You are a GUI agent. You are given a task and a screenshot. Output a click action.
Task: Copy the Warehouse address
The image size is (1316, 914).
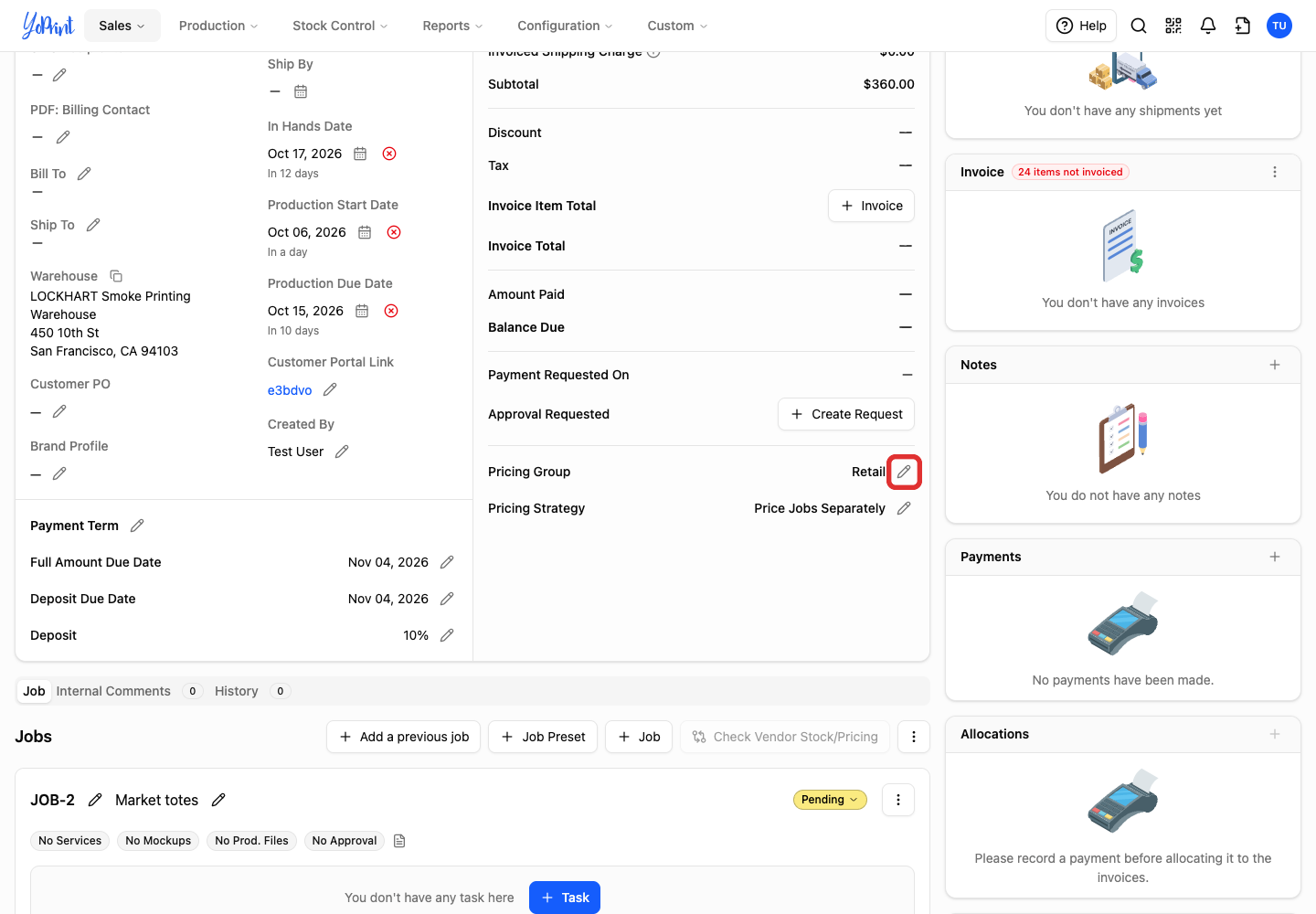(116, 276)
